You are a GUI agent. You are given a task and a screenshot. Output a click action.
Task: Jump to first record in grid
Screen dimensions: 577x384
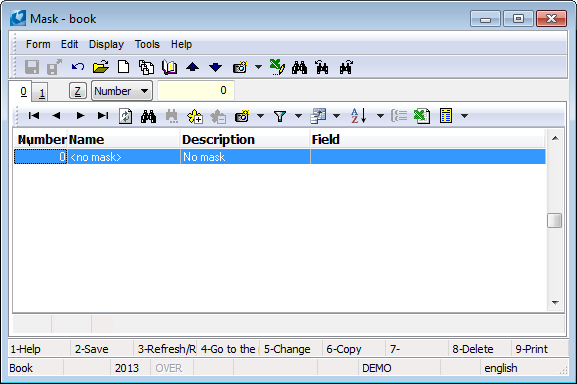point(34,116)
